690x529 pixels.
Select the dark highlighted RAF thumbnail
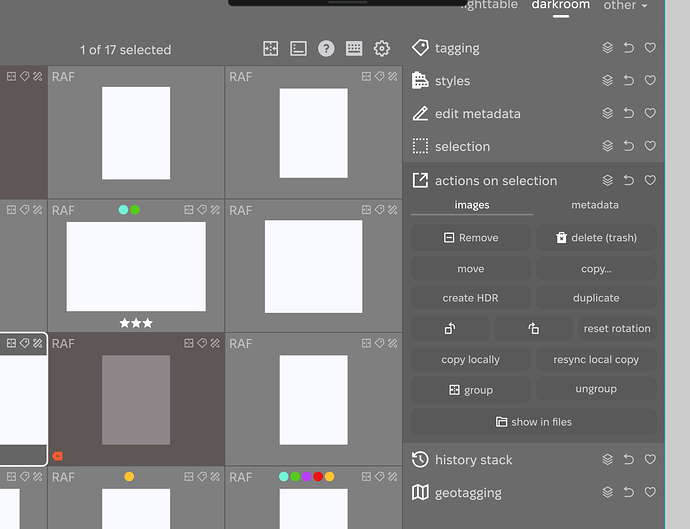(x=136, y=400)
